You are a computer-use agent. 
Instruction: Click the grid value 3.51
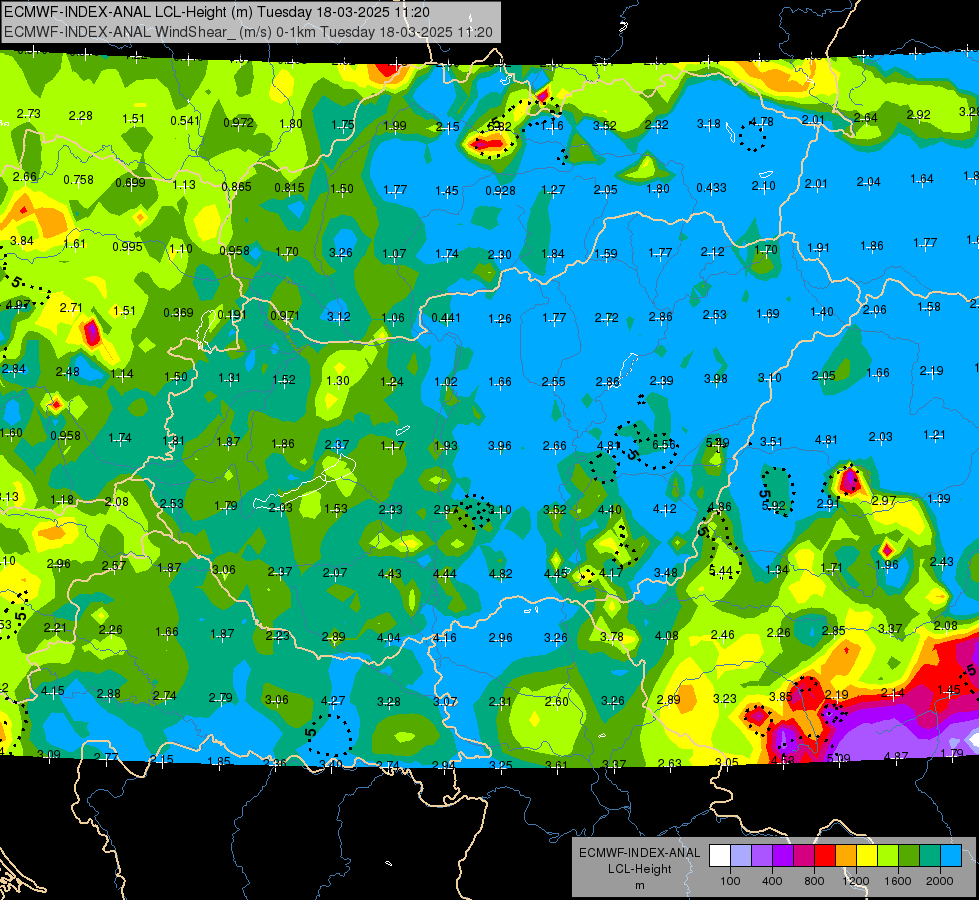pyautogui.click(x=771, y=442)
